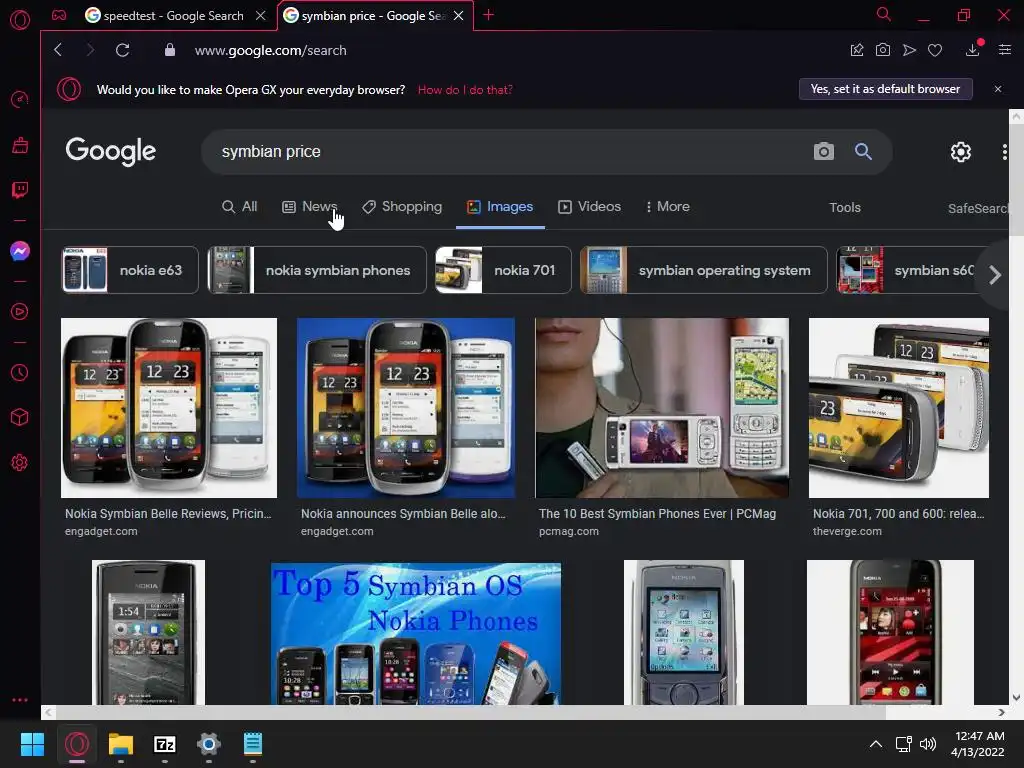Open sidebar three-dots setup menu
The height and width of the screenshot is (768, 1024).
(x=20, y=699)
